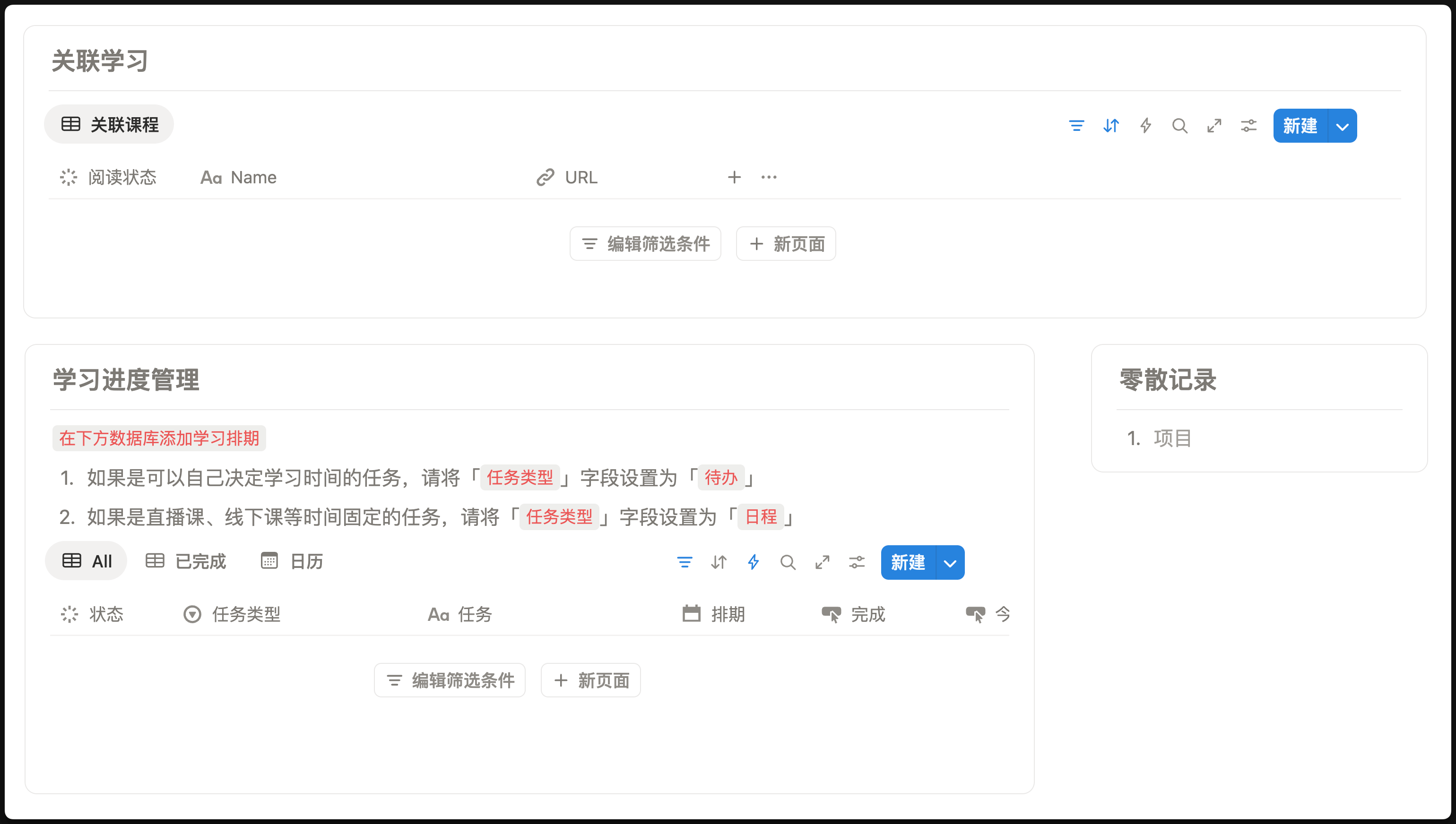Click filter icon in 关联课程 toolbar
The width and height of the screenshot is (1456, 824).
pyautogui.click(x=1076, y=126)
